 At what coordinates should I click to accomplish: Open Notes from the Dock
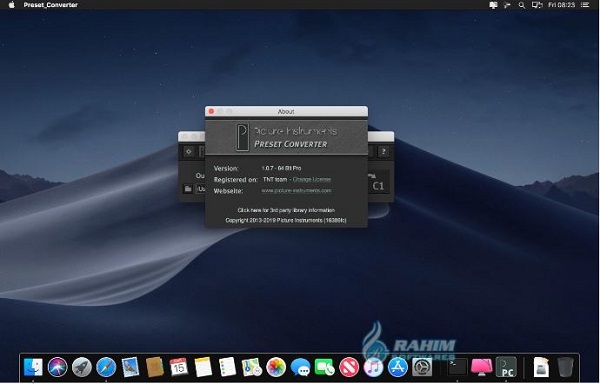(203, 367)
